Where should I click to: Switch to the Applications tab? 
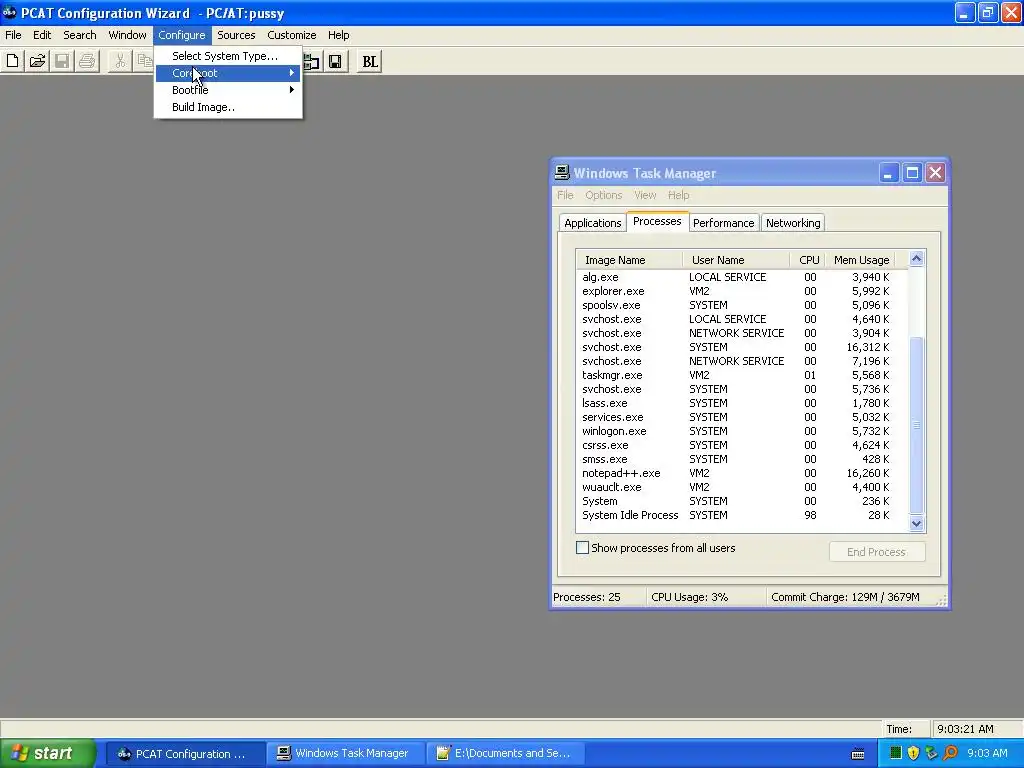[592, 223]
